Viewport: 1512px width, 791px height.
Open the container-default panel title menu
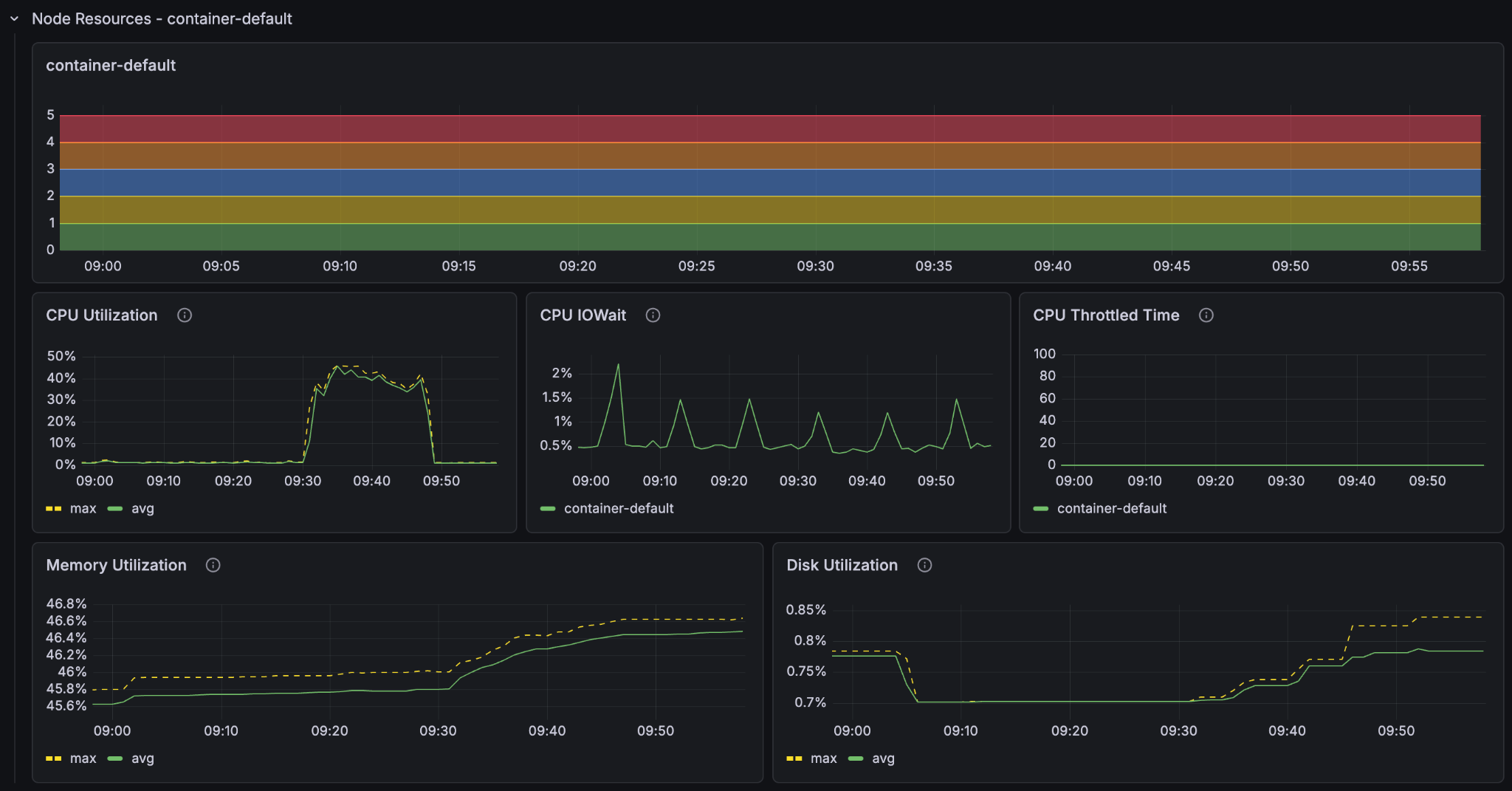(111, 65)
